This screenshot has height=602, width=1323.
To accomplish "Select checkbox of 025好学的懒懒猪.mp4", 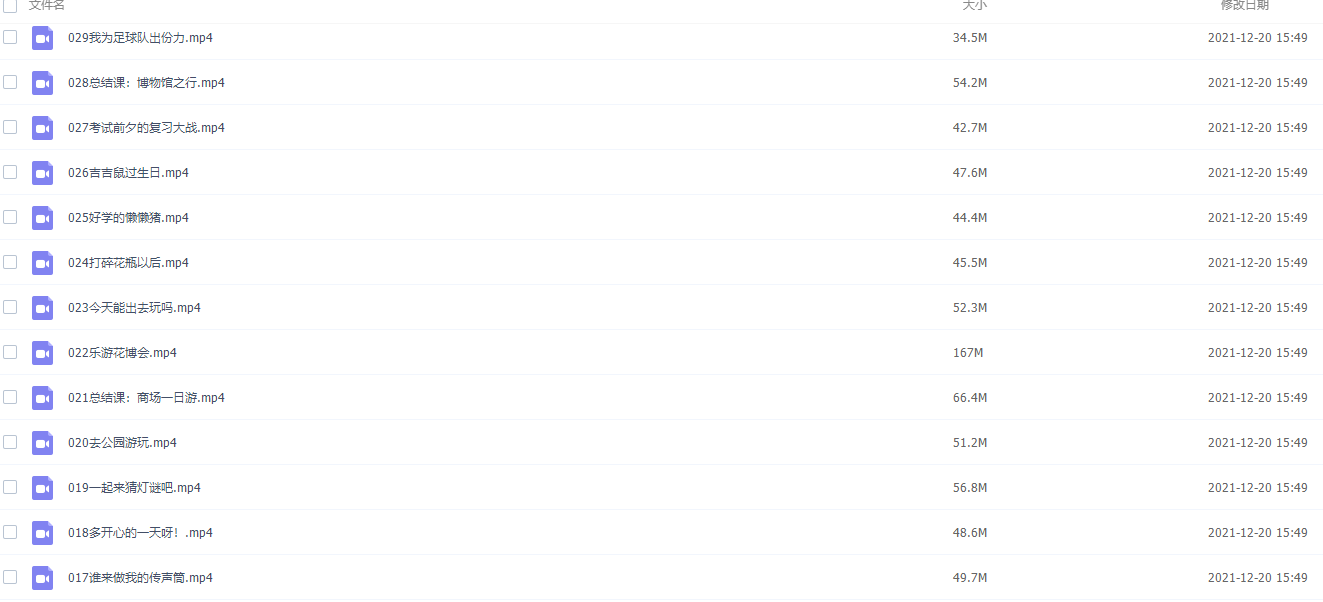I will [x=10, y=217].
